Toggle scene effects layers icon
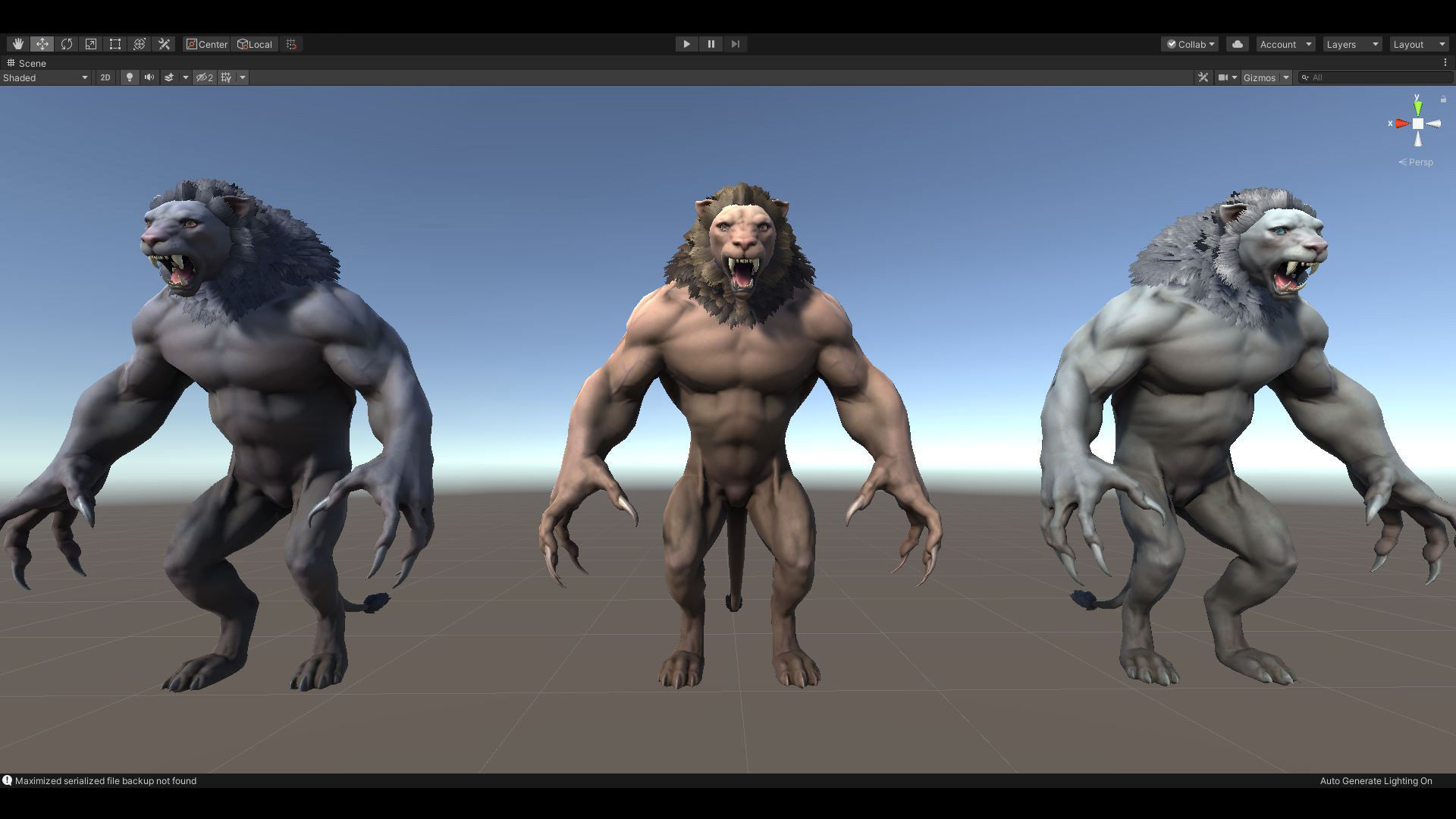This screenshot has height=819, width=1456. (169, 77)
